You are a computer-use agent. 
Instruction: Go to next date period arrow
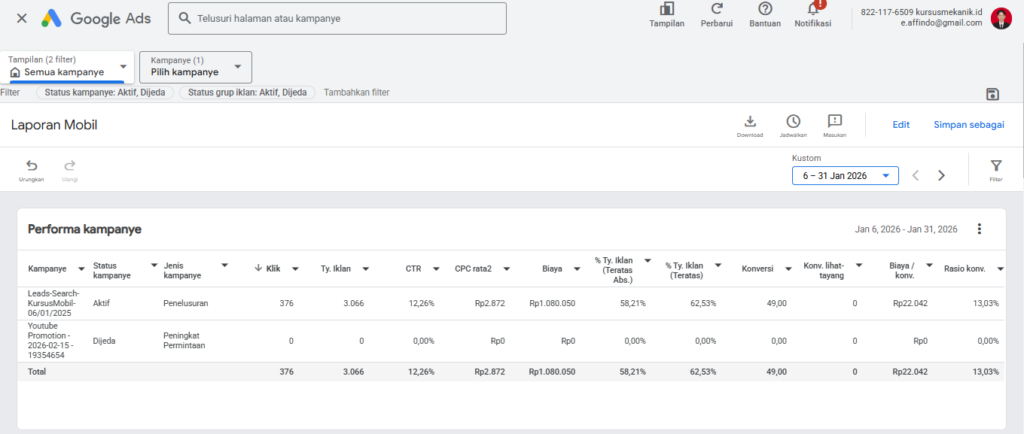pos(941,176)
